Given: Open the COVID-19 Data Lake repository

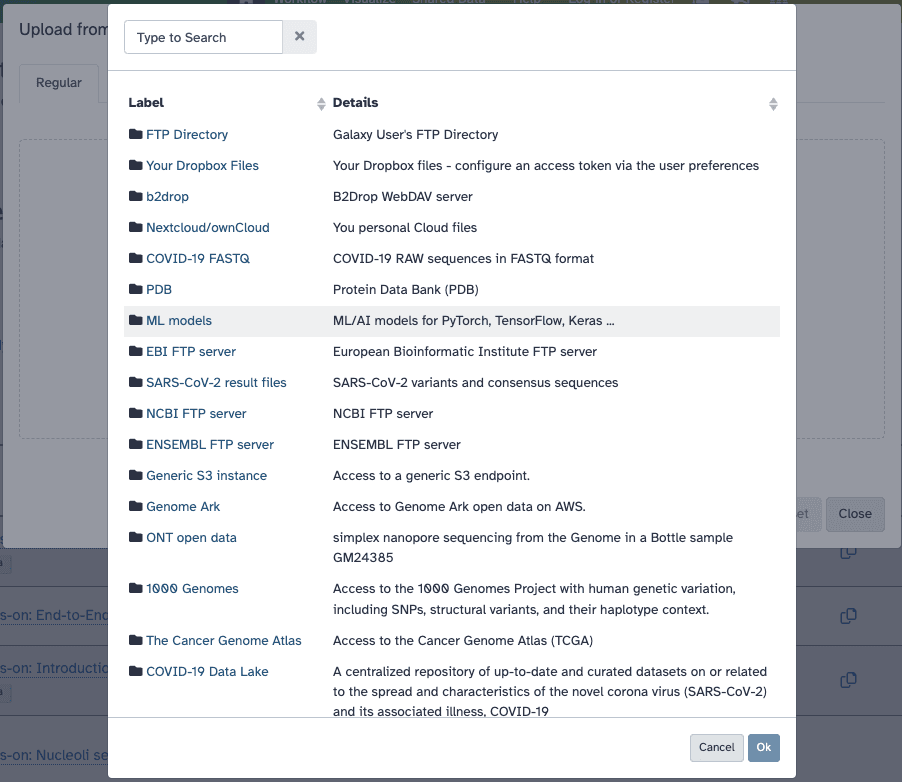Looking at the screenshot, I should (207, 671).
